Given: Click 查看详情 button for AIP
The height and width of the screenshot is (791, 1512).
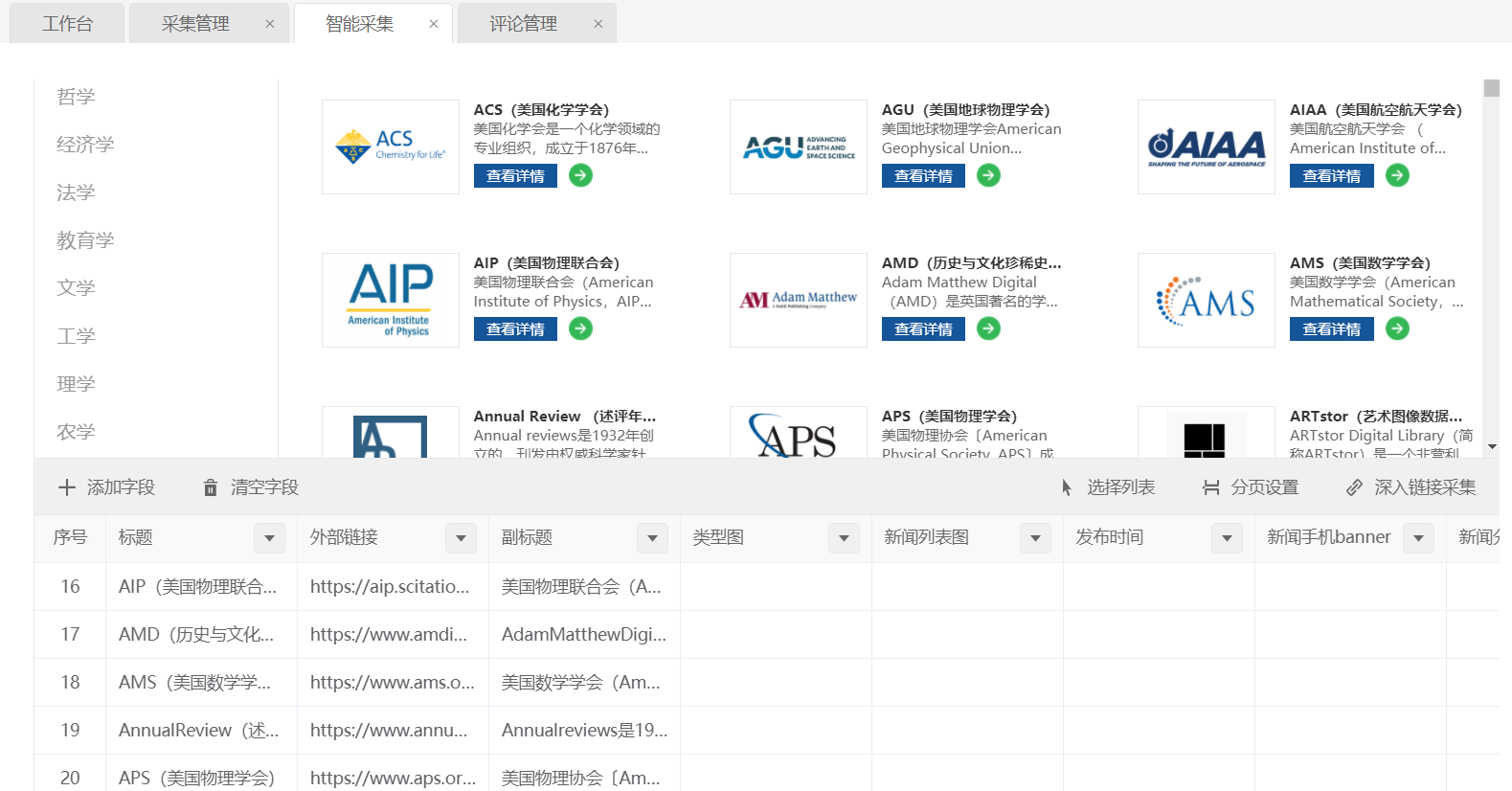Looking at the screenshot, I should pos(515,329).
